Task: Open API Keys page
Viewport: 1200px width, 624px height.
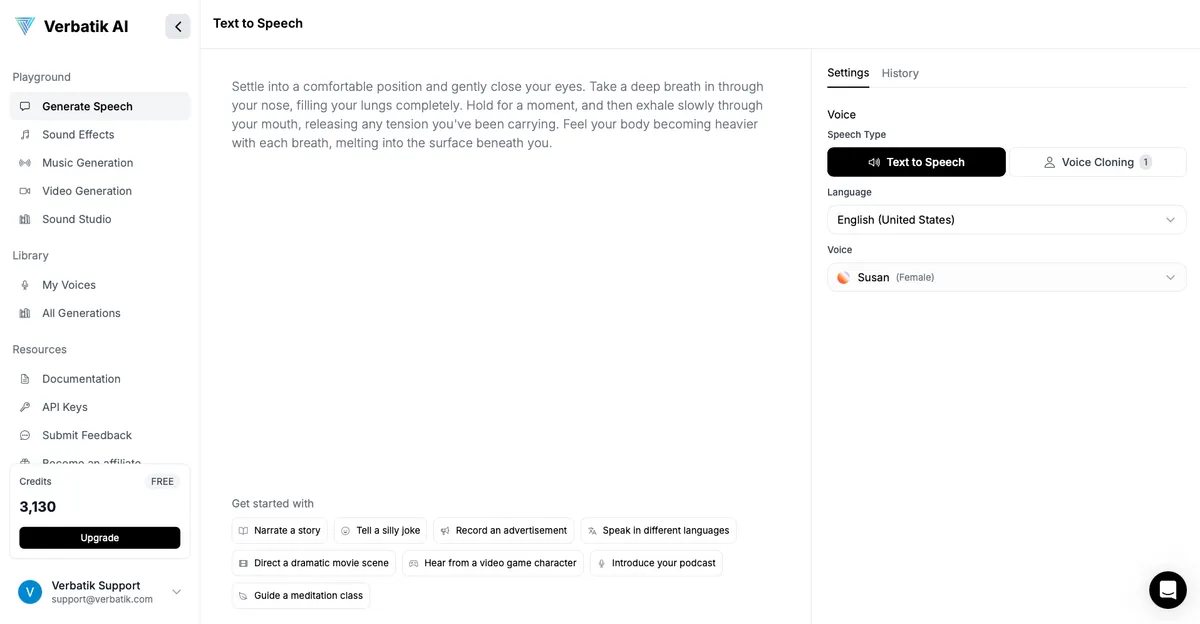Action: [x=65, y=406]
